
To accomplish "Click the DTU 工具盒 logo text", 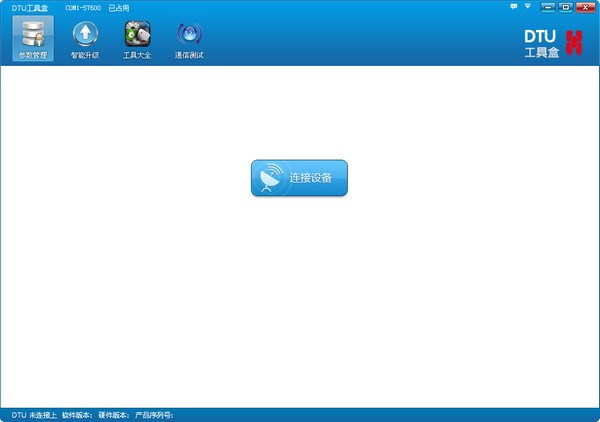I will [541, 44].
